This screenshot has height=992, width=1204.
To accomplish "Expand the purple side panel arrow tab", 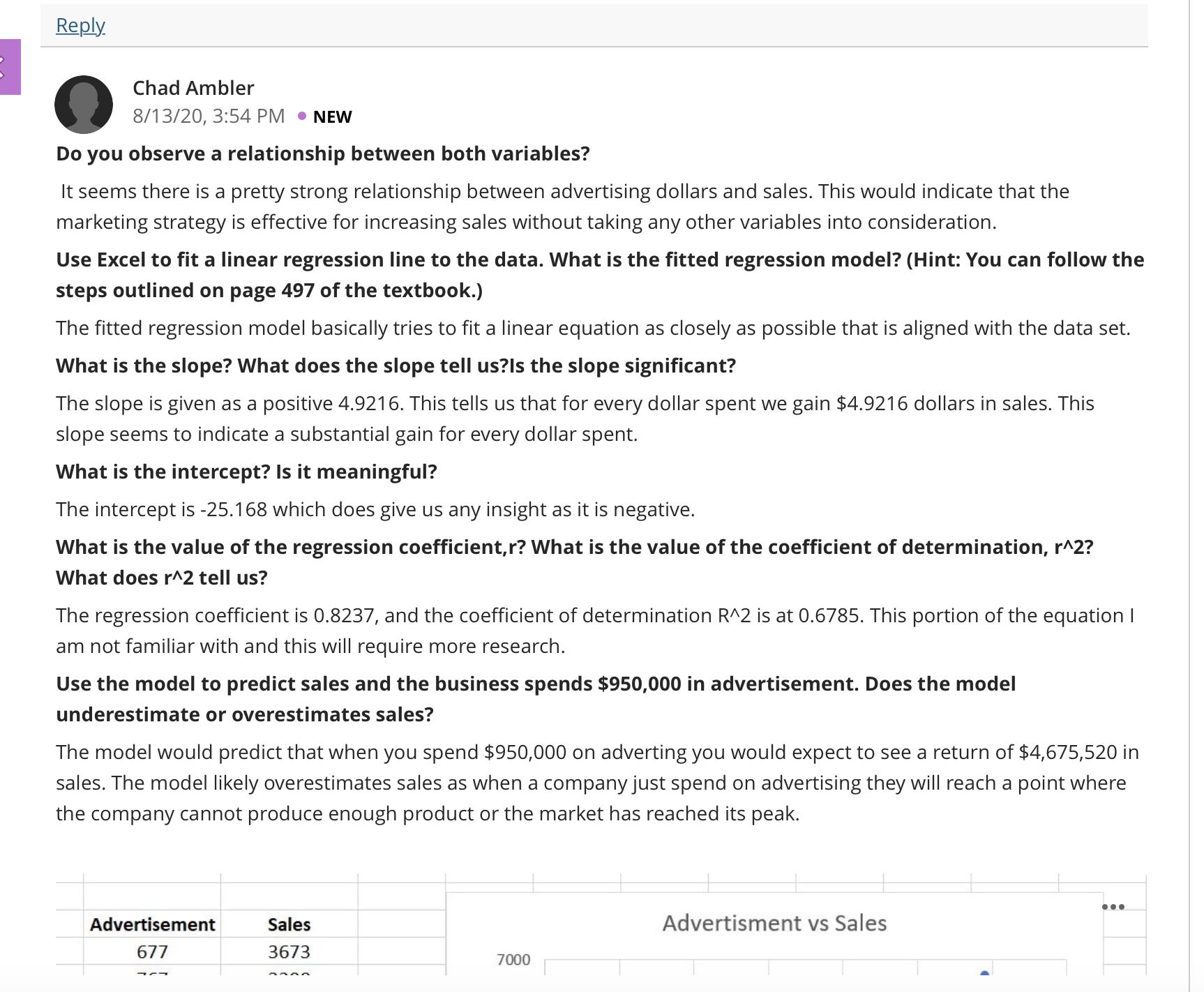I will coord(9,67).
